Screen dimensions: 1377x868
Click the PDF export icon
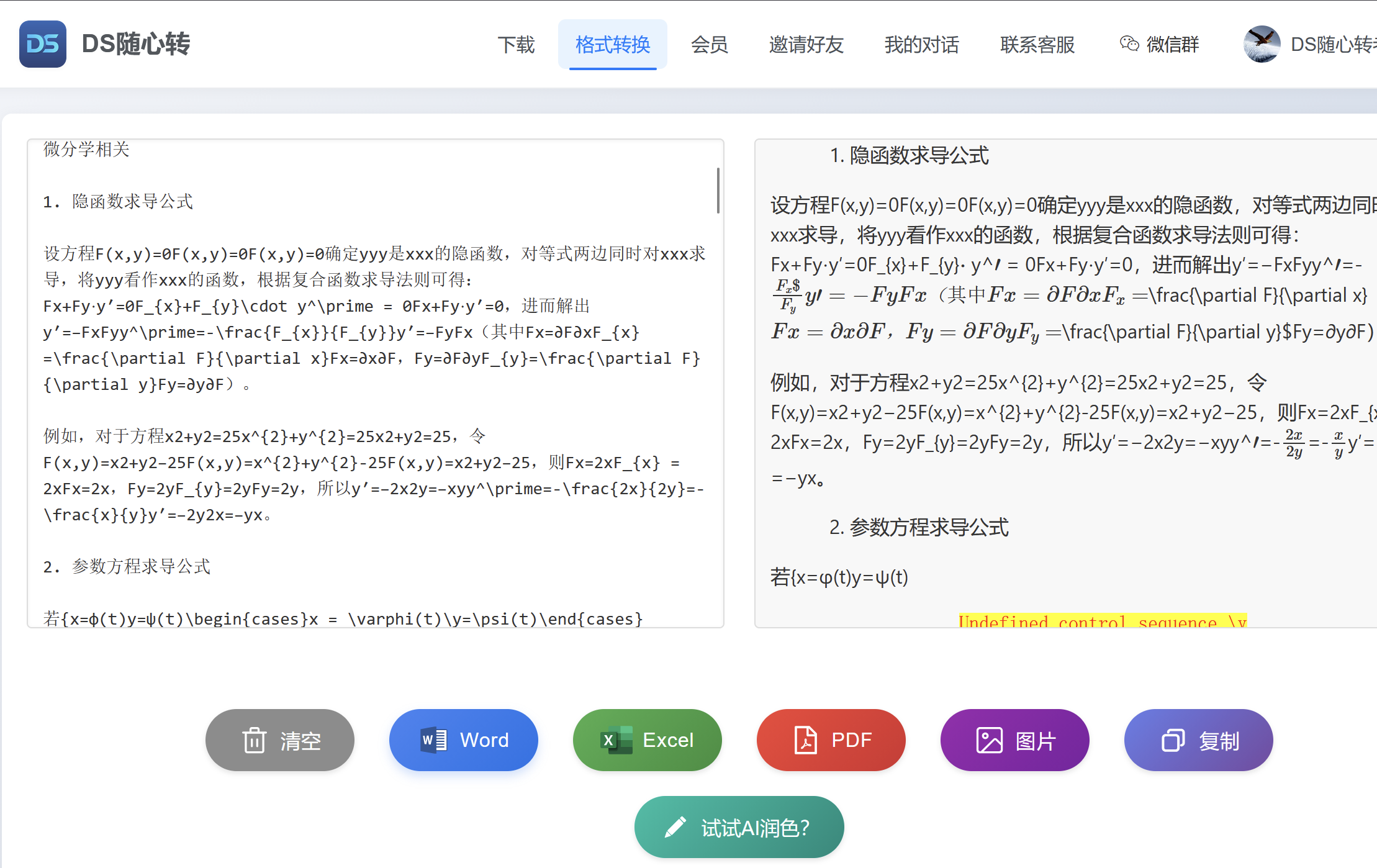point(804,740)
